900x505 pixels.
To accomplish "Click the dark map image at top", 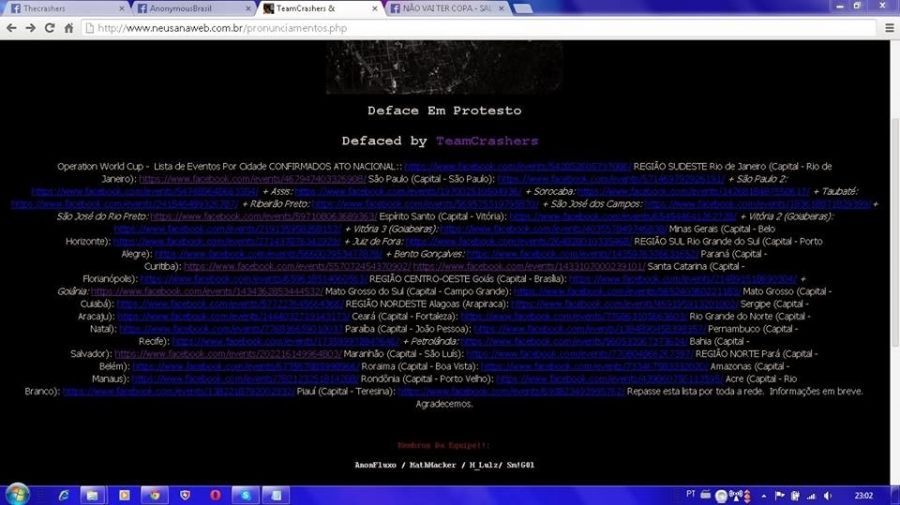I will [x=444, y=67].
